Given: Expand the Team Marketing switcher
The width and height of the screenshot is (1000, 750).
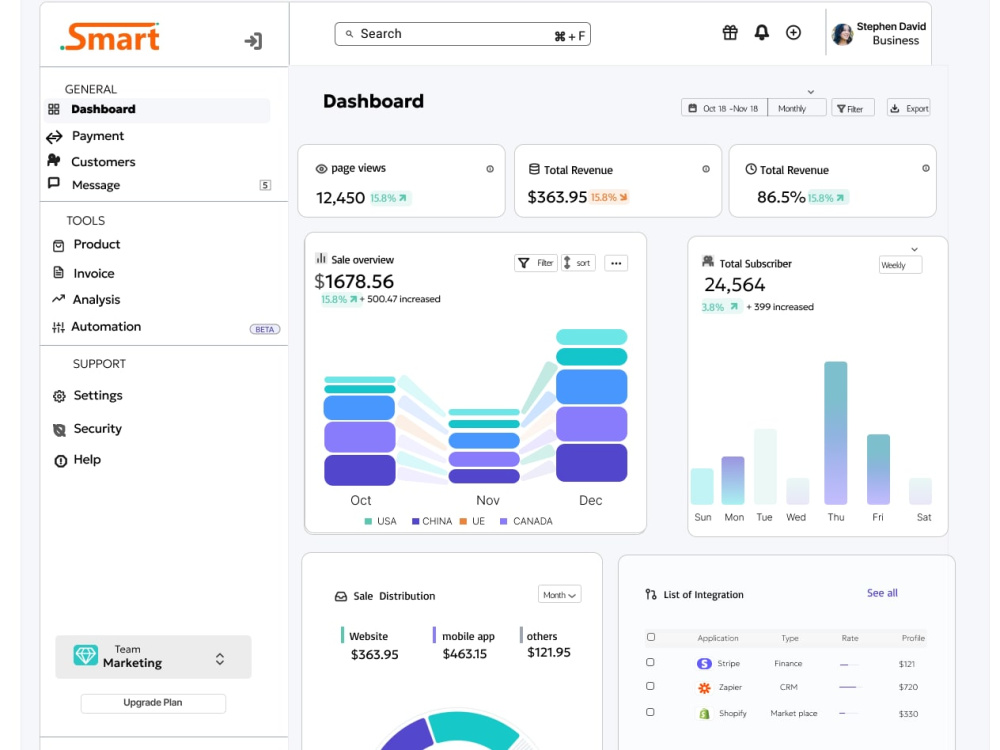Looking at the screenshot, I should click(x=219, y=659).
